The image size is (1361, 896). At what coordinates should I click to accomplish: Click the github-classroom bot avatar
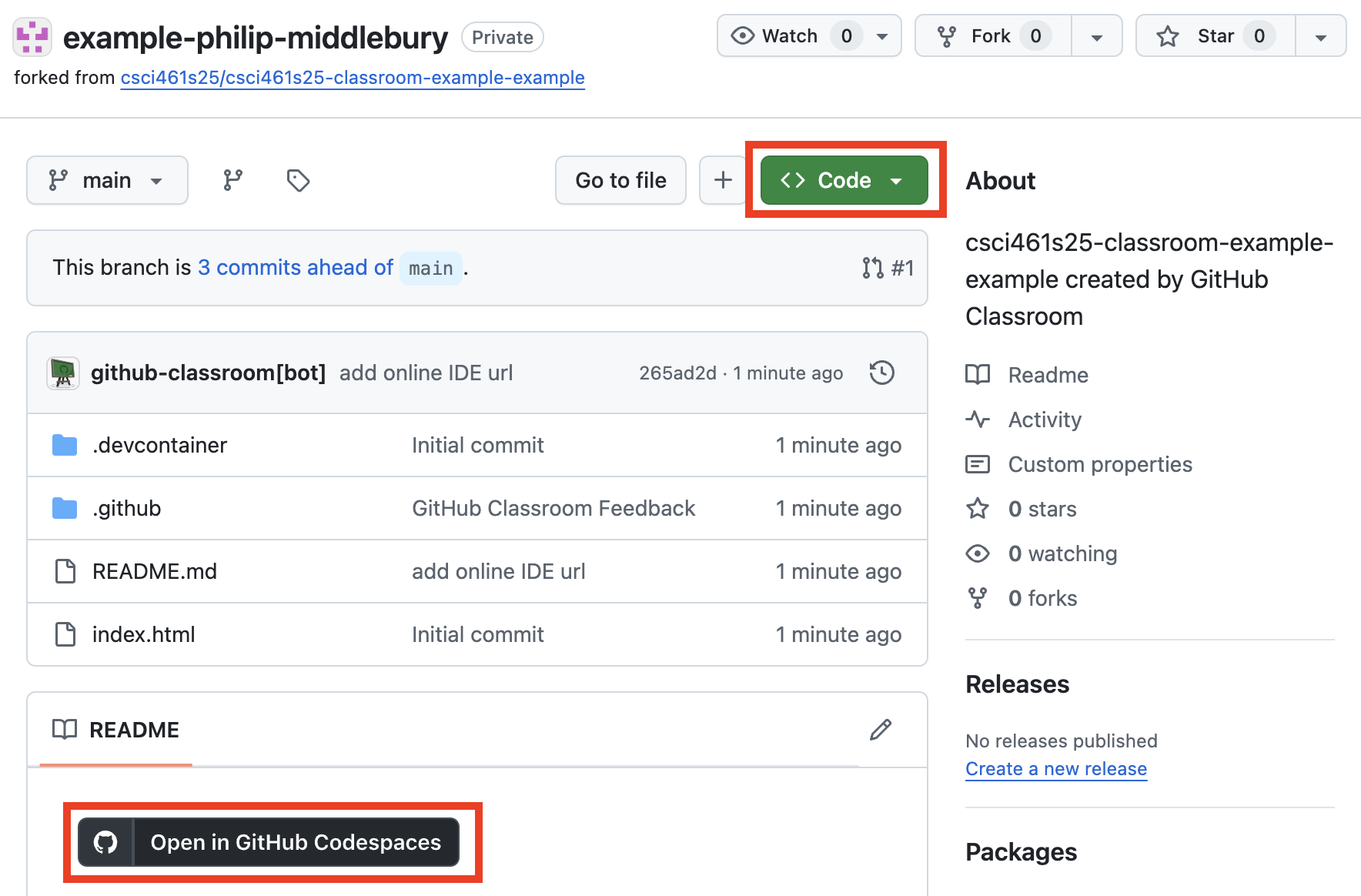tap(63, 373)
